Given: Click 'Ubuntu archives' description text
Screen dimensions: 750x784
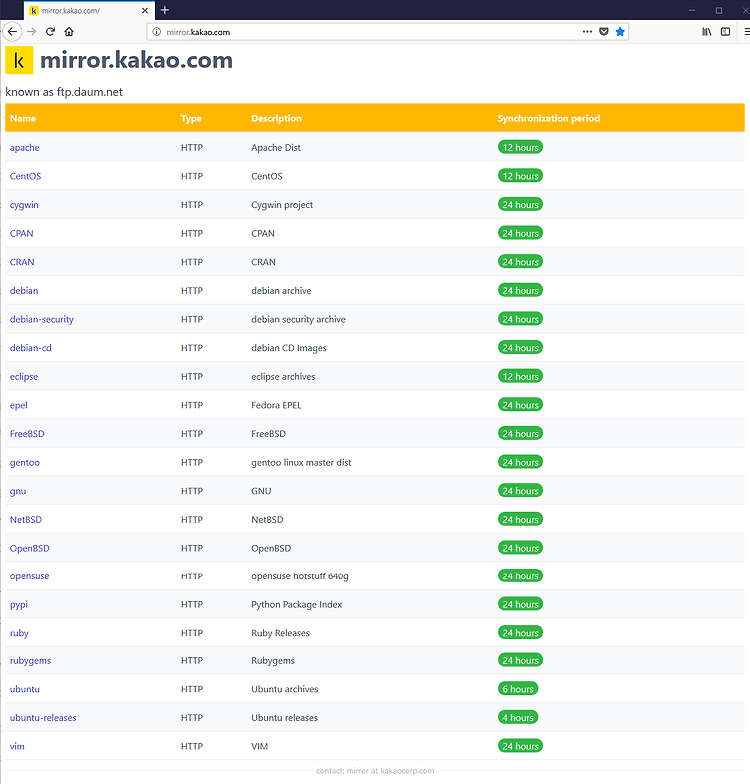Looking at the screenshot, I should [x=284, y=689].
